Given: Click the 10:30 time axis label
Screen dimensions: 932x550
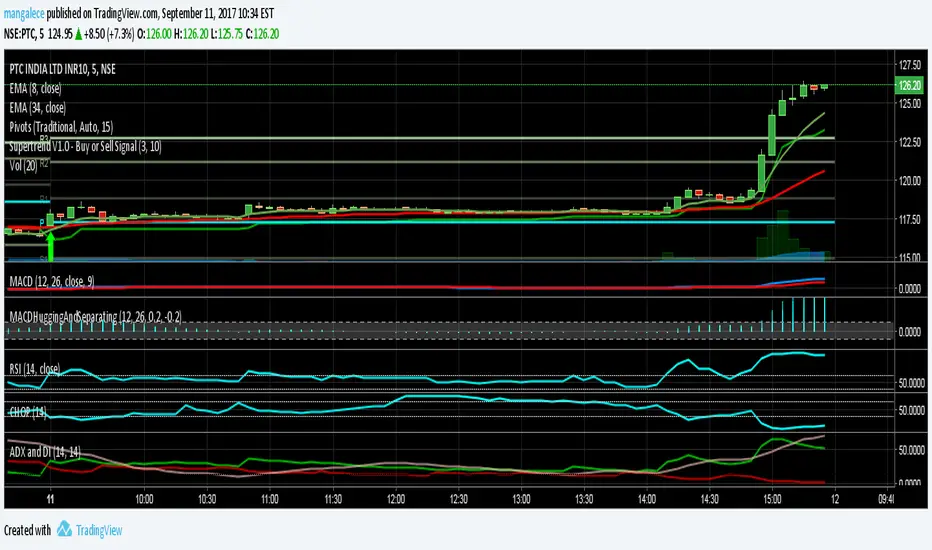Looking at the screenshot, I should coord(207,499).
